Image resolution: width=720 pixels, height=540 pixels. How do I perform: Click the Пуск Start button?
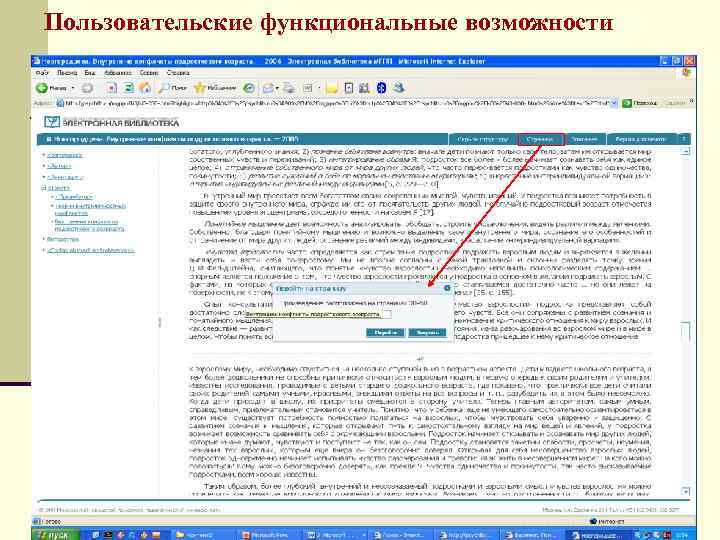(56, 535)
